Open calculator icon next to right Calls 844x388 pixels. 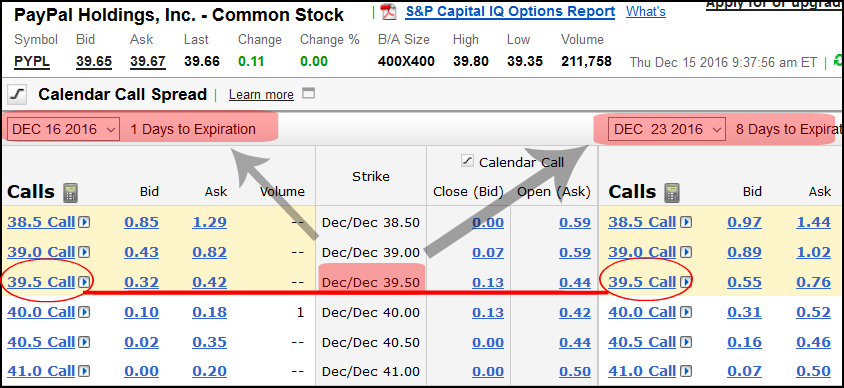point(672,192)
